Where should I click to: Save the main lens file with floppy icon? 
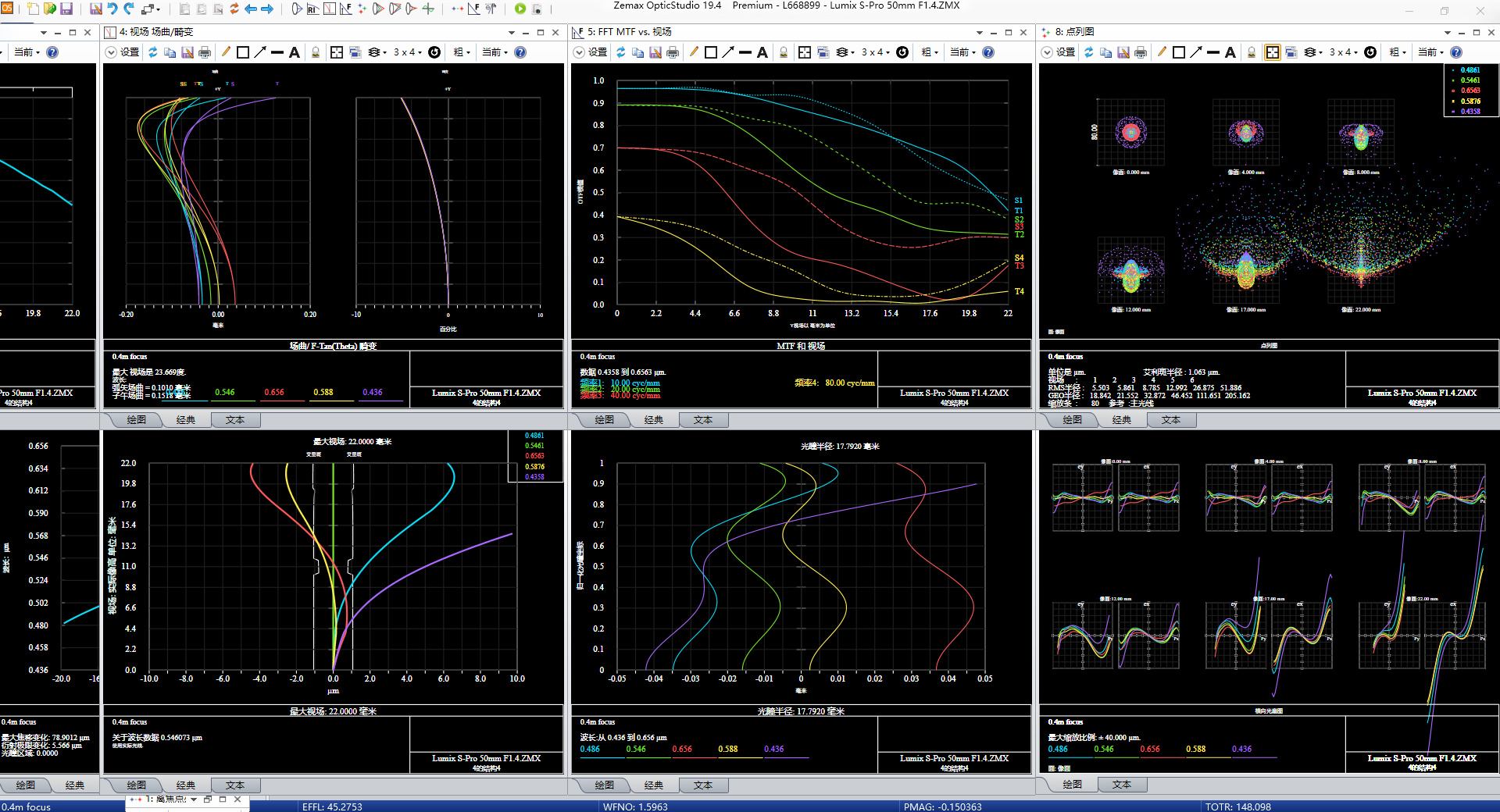[66, 9]
